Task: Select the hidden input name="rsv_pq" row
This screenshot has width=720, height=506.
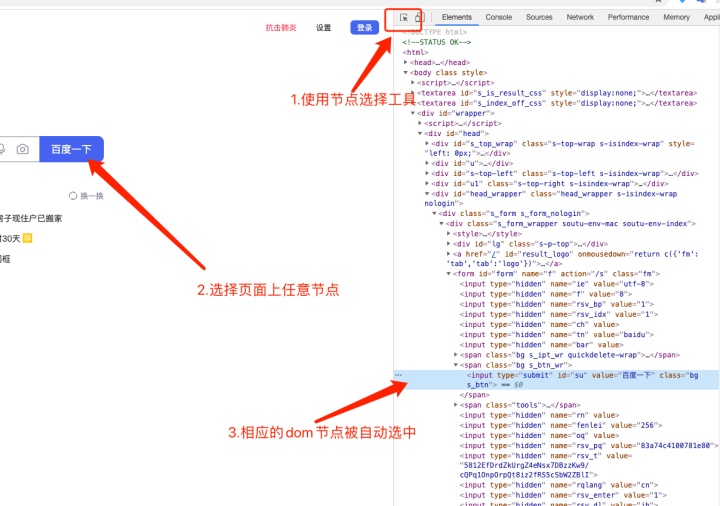Action: point(589,445)
